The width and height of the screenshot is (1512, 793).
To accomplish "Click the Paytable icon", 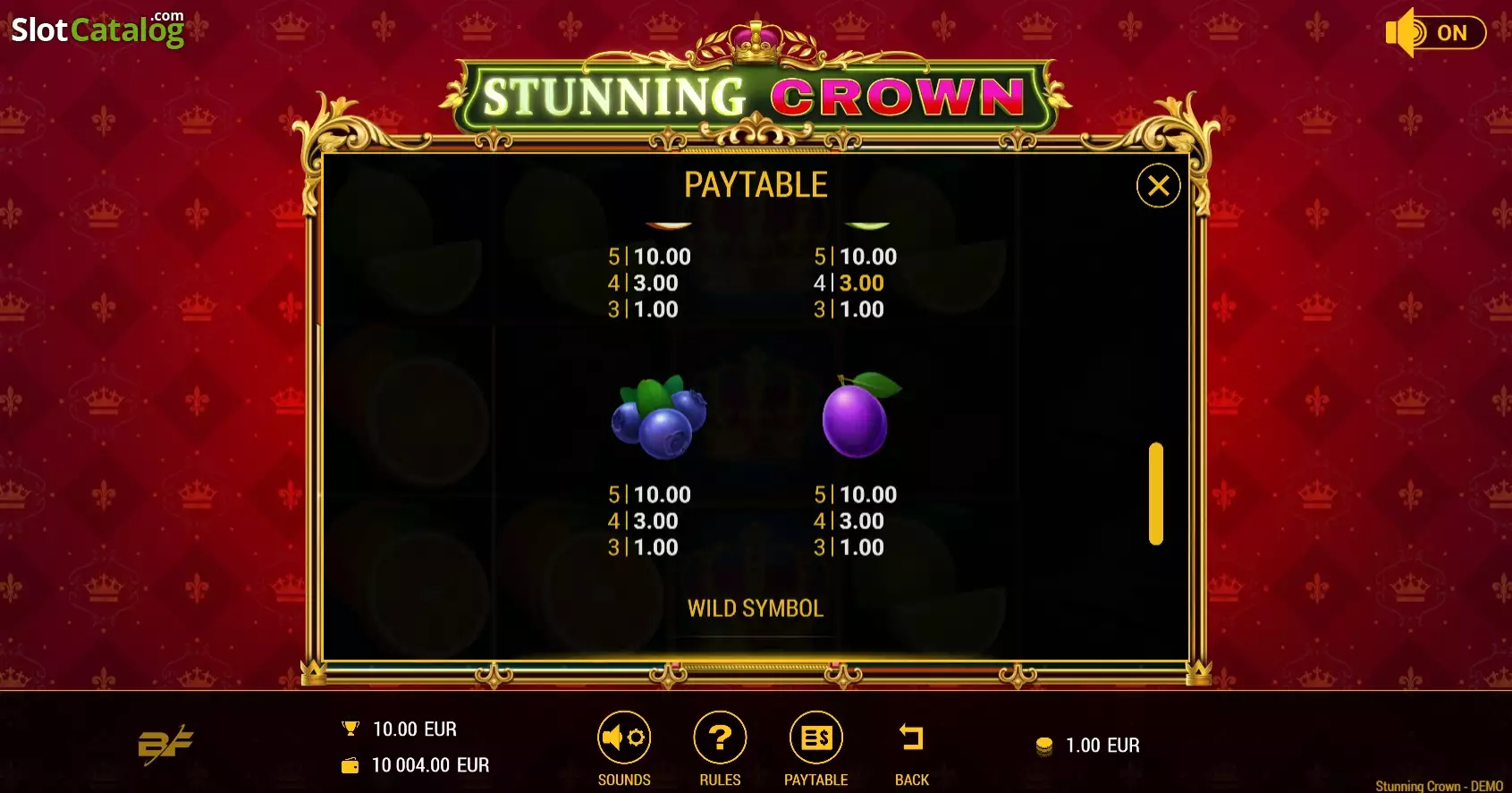I will pos(816,738).
